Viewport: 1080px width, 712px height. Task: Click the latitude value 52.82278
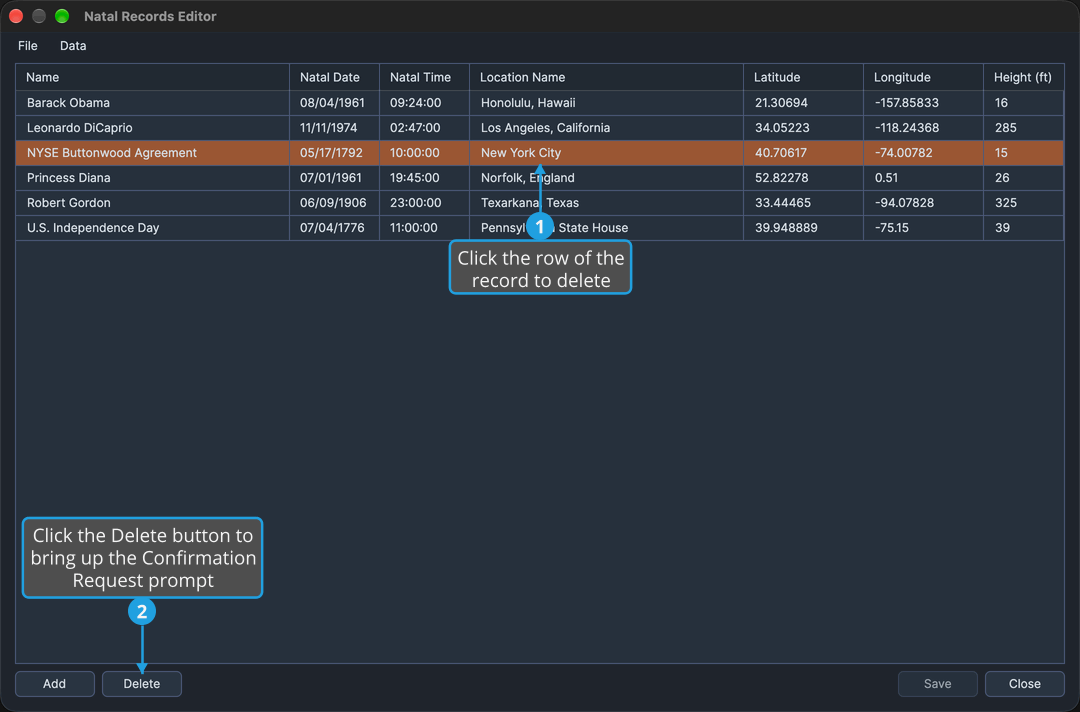[803, 178]
